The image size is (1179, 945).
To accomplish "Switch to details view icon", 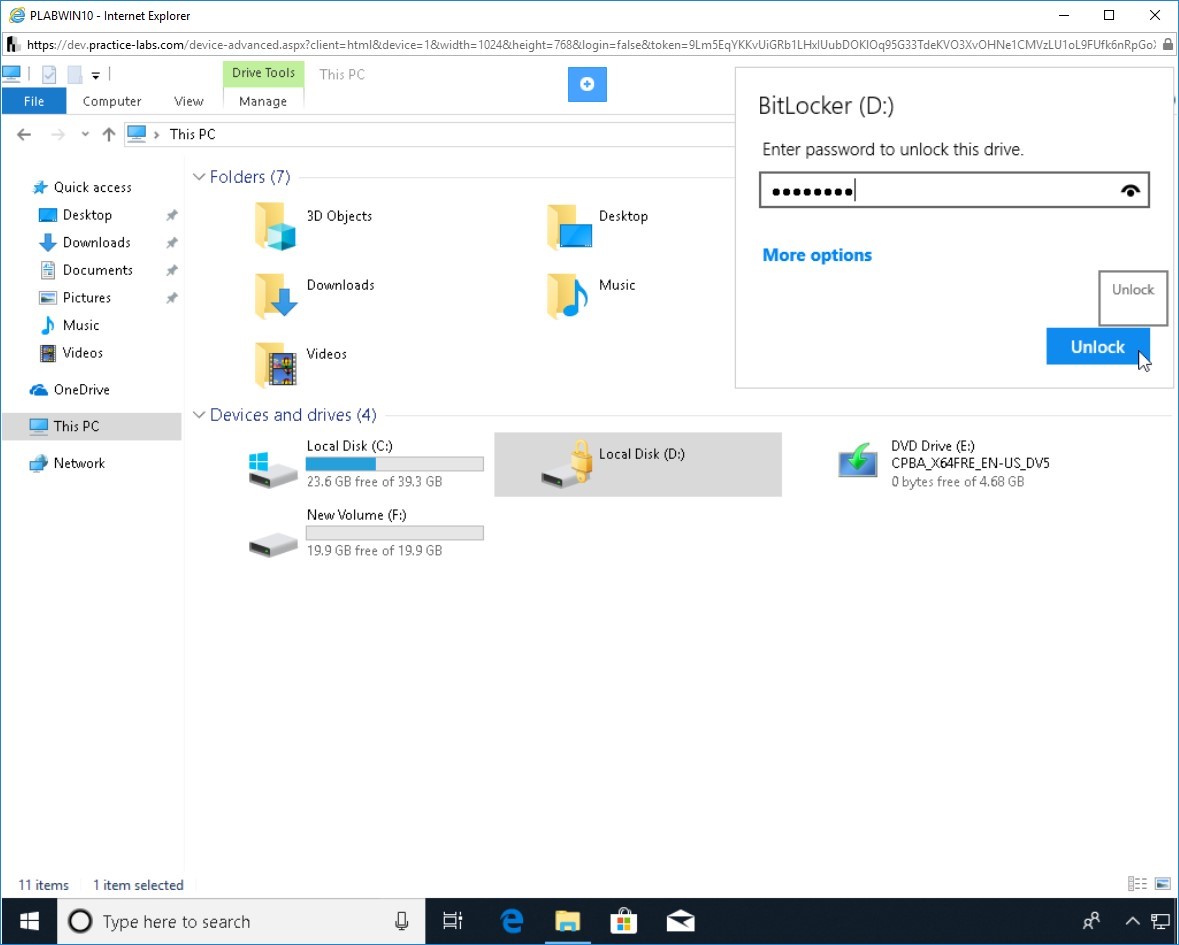I will point(1137,884).
